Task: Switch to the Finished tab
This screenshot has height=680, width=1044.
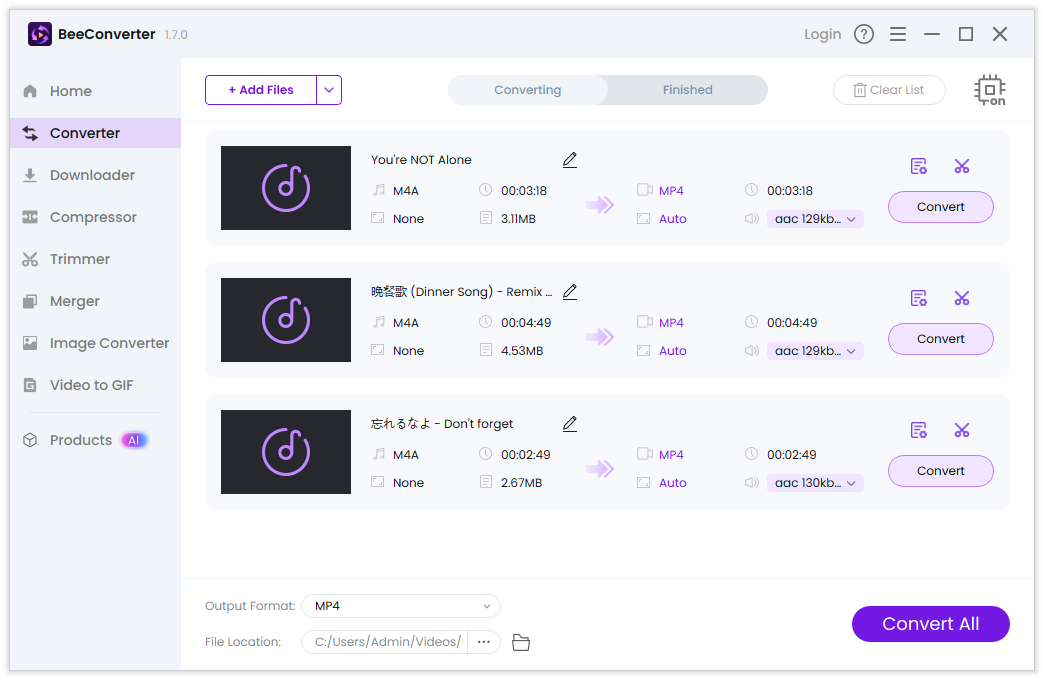Action: [687, 90]
